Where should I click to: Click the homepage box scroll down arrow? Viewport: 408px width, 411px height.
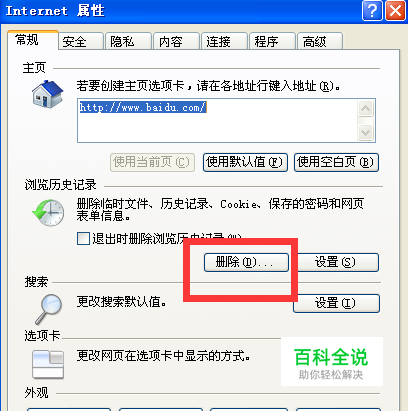[x=366, y=132]
